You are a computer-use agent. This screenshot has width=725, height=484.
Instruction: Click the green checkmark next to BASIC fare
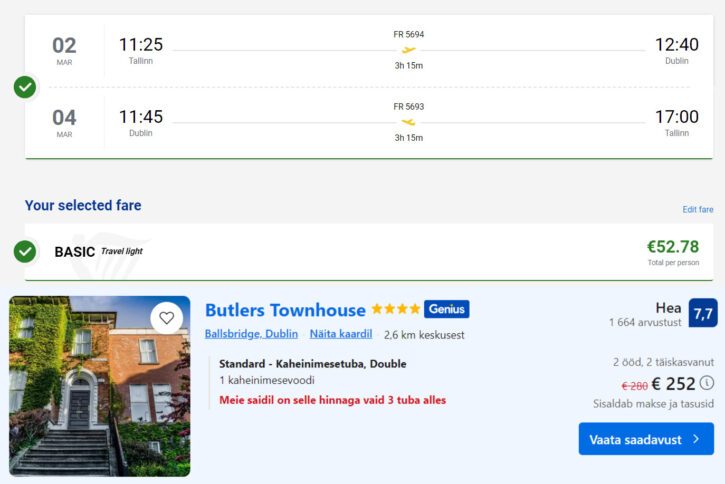click(x=25, y=251)
